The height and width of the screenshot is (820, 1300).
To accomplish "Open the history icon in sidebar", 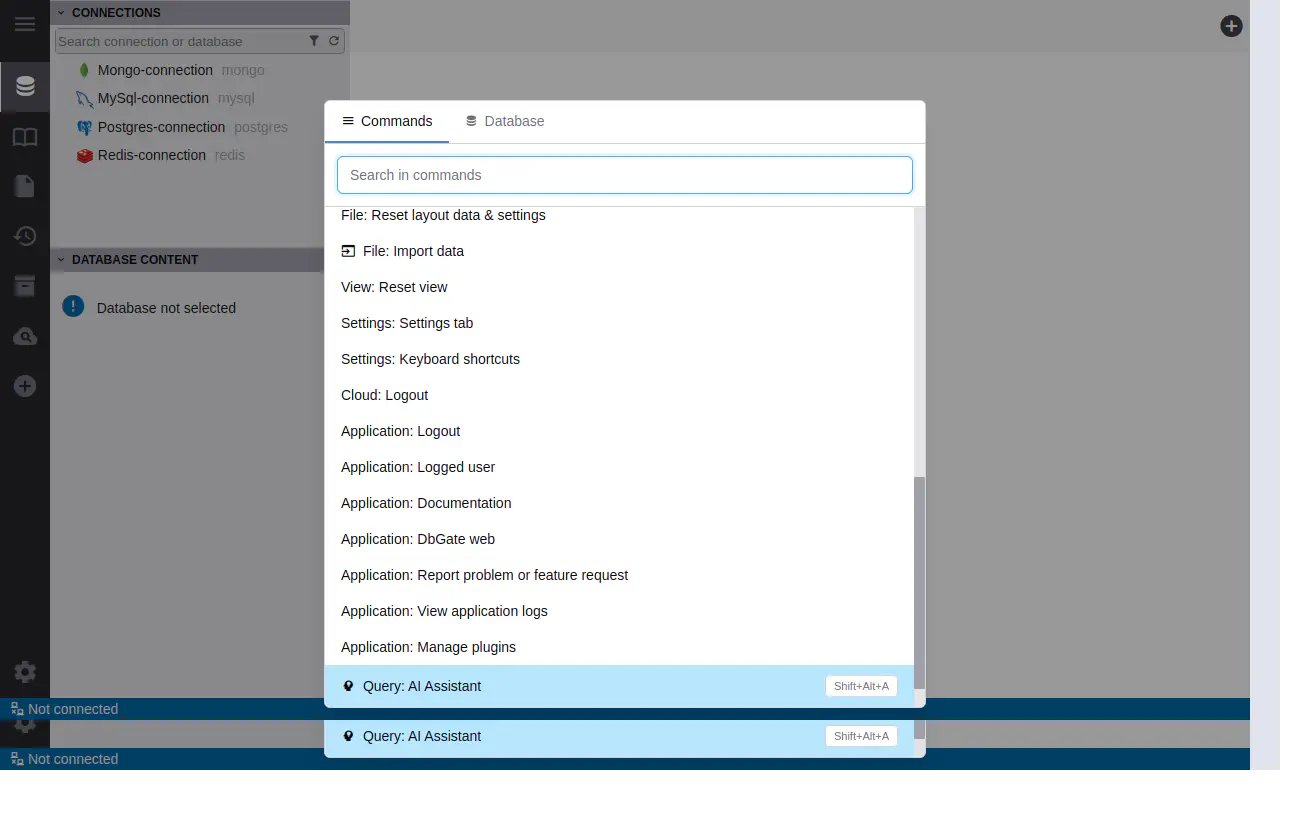I will point(25,236).
